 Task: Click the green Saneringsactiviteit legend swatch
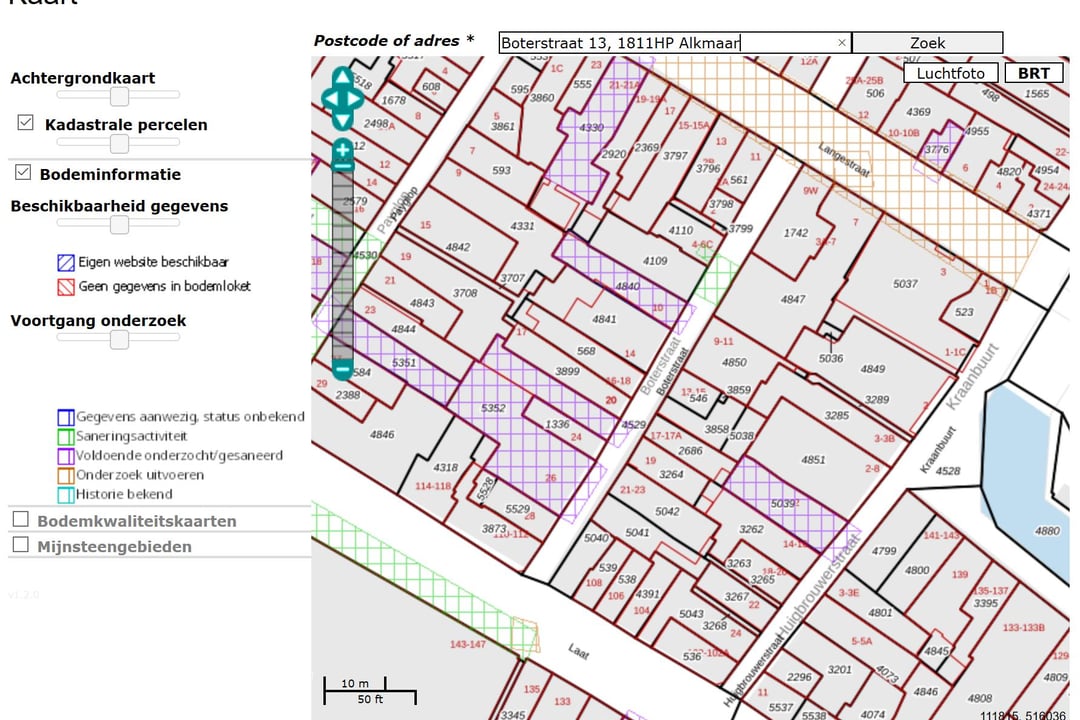65,437
